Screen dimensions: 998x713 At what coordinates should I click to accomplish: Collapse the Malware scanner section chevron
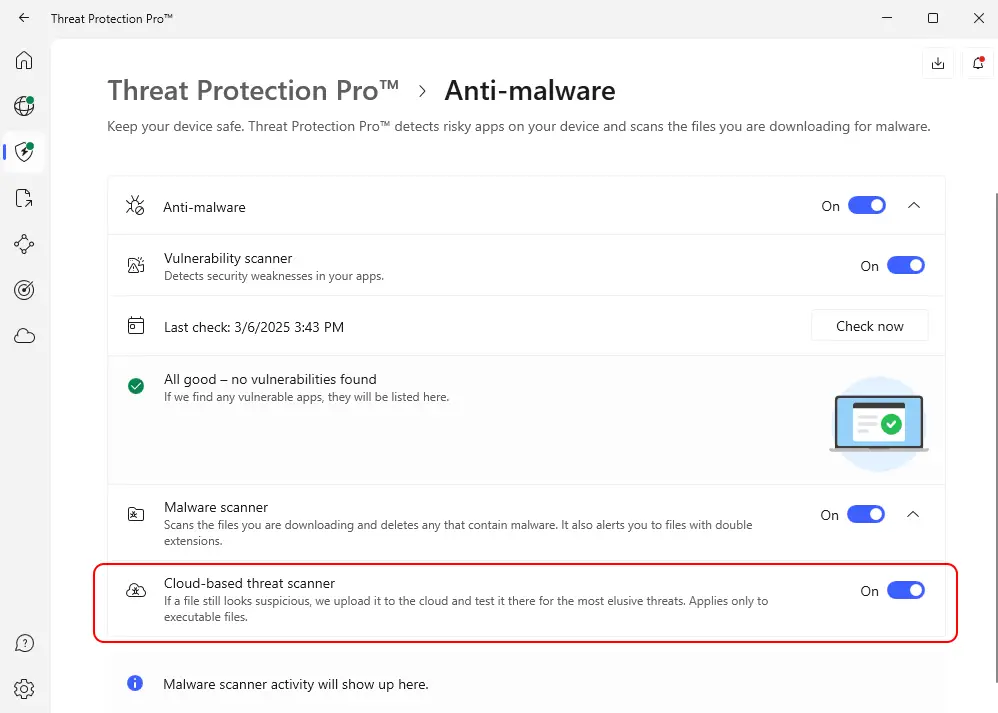tap(913, 515)
